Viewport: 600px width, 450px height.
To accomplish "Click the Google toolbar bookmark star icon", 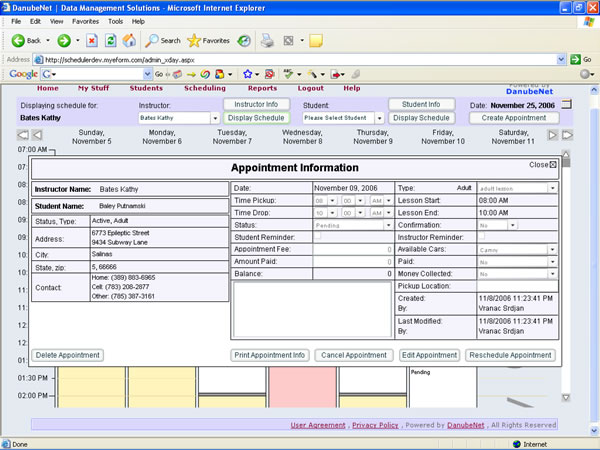I will point(248,74).
